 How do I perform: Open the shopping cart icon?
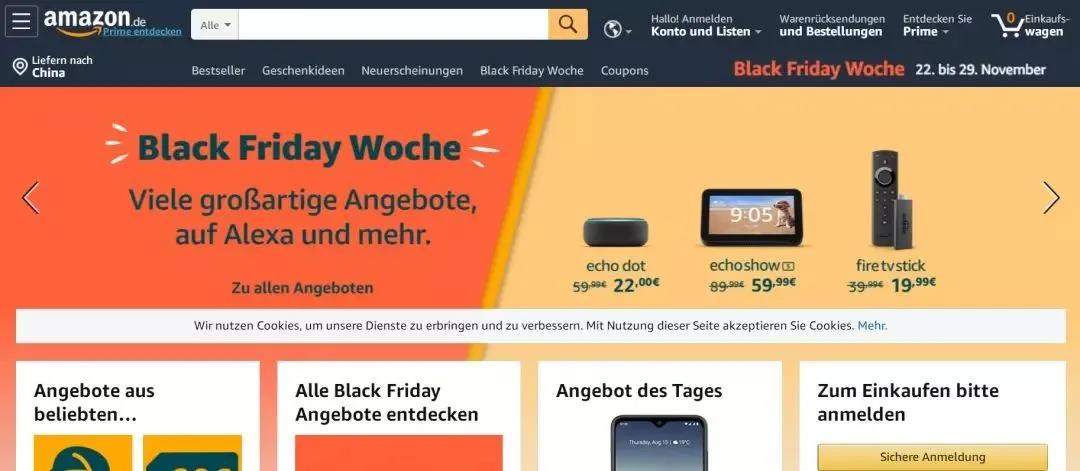[x=1028, y=25]
